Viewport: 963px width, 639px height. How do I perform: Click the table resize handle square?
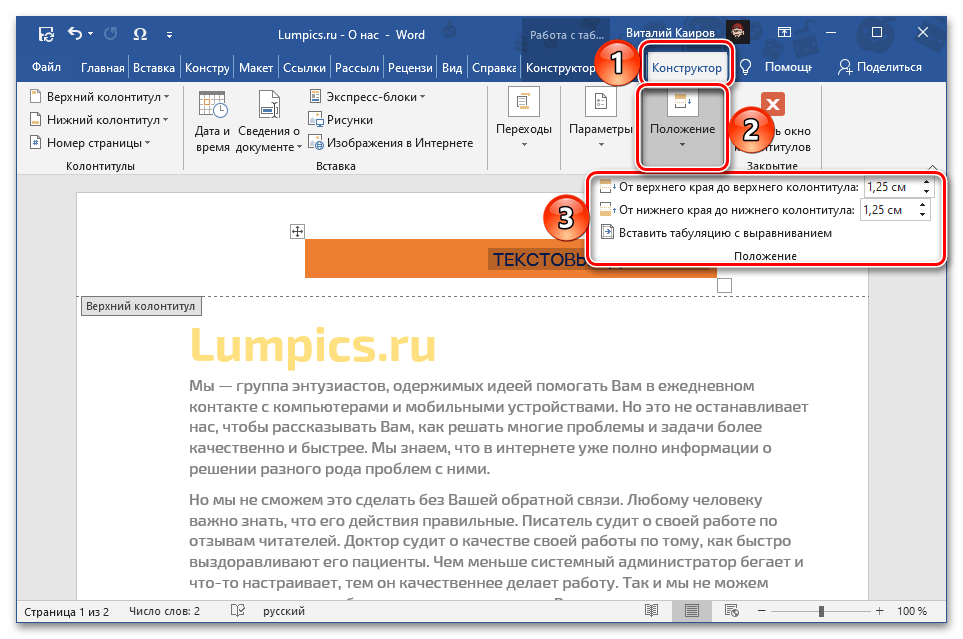724,285
